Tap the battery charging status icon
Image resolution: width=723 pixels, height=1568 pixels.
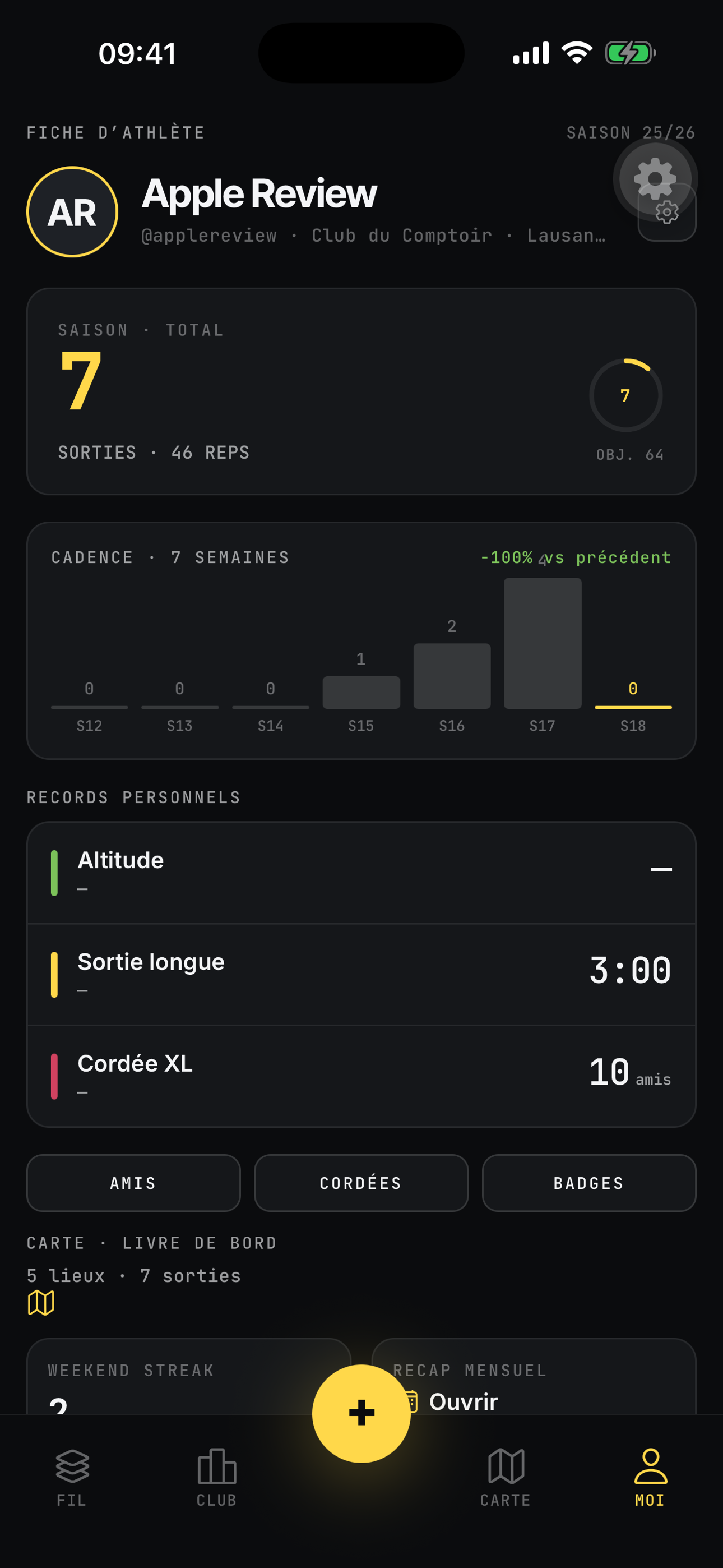(x=630, y=53)
